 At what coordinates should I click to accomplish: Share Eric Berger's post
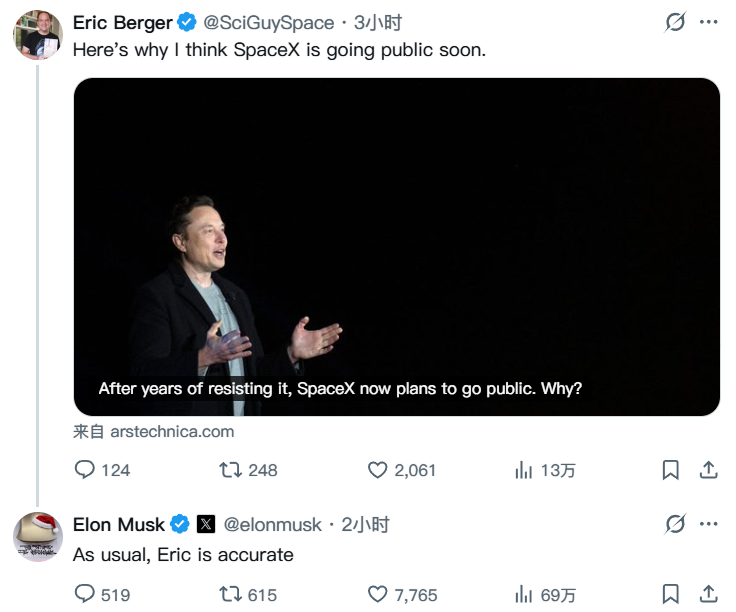click(707, 469)
